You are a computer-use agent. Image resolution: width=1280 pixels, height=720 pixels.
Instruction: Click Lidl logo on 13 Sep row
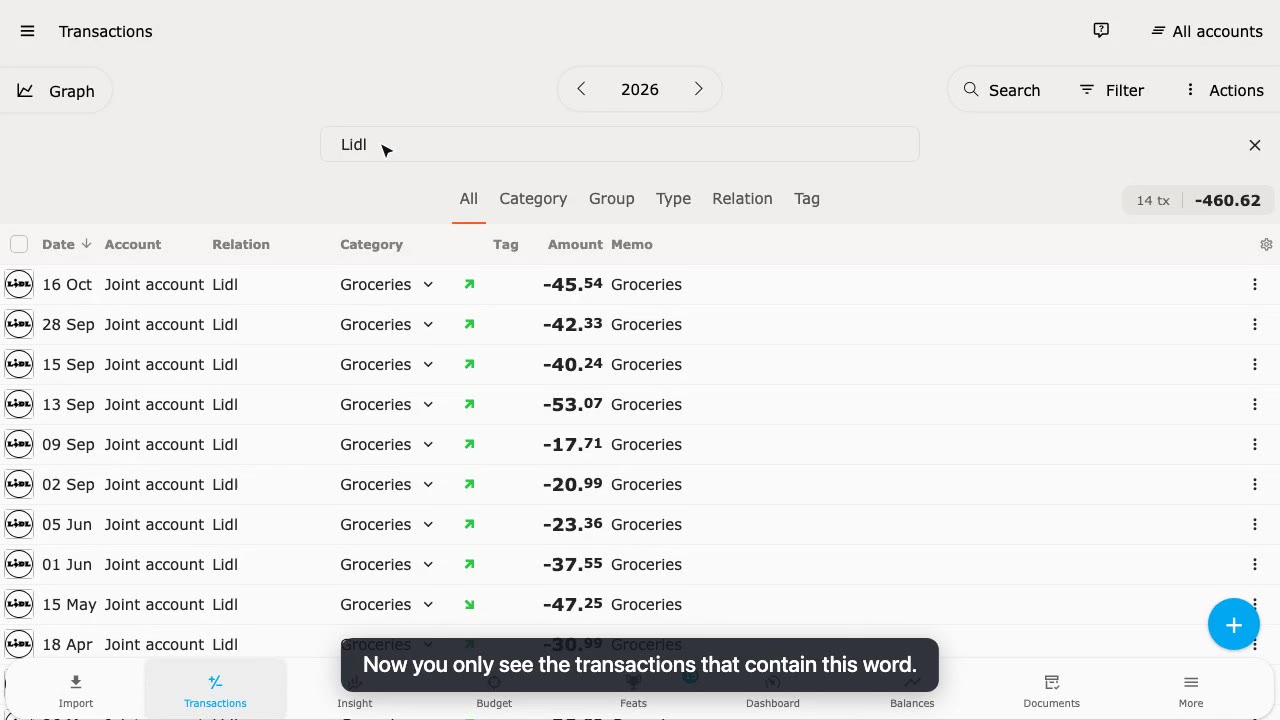(x=19, y=404)
